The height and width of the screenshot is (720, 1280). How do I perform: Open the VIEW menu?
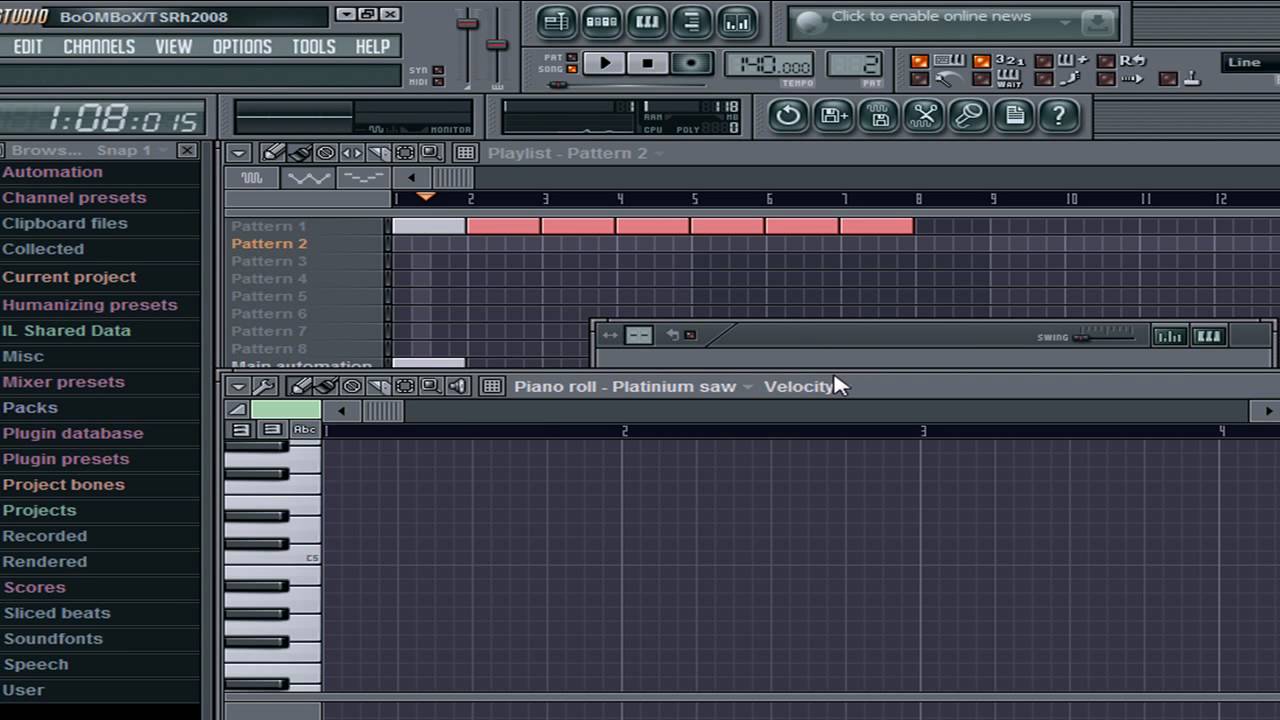click(173, 46)
